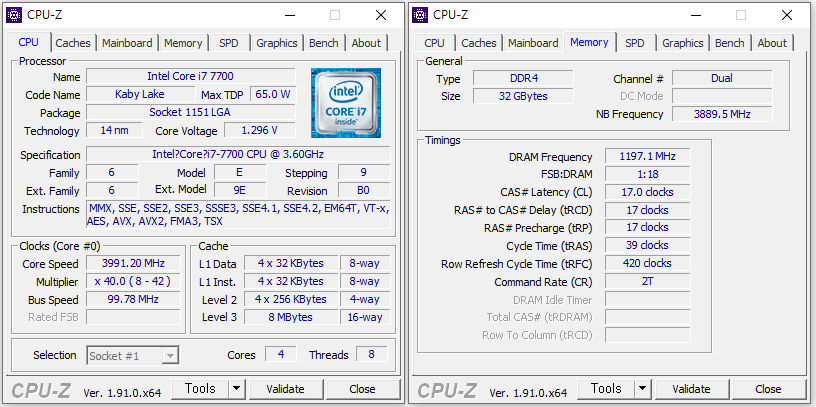Switch to CPU tab in right CPU-Z window
Image resolution: width=816 pixels, height=407 pixels.
pyautogui.click(x=434, y=43)
